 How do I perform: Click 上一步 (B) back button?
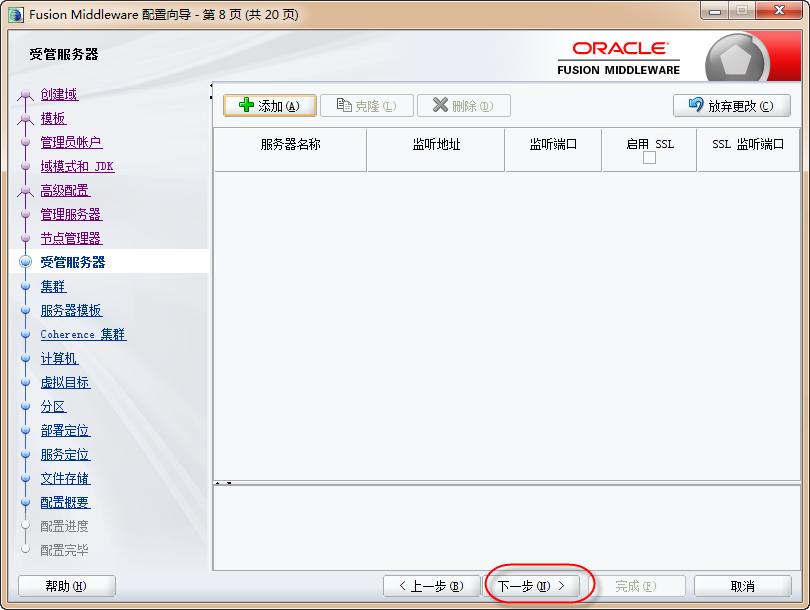click(x=432, y=586)
